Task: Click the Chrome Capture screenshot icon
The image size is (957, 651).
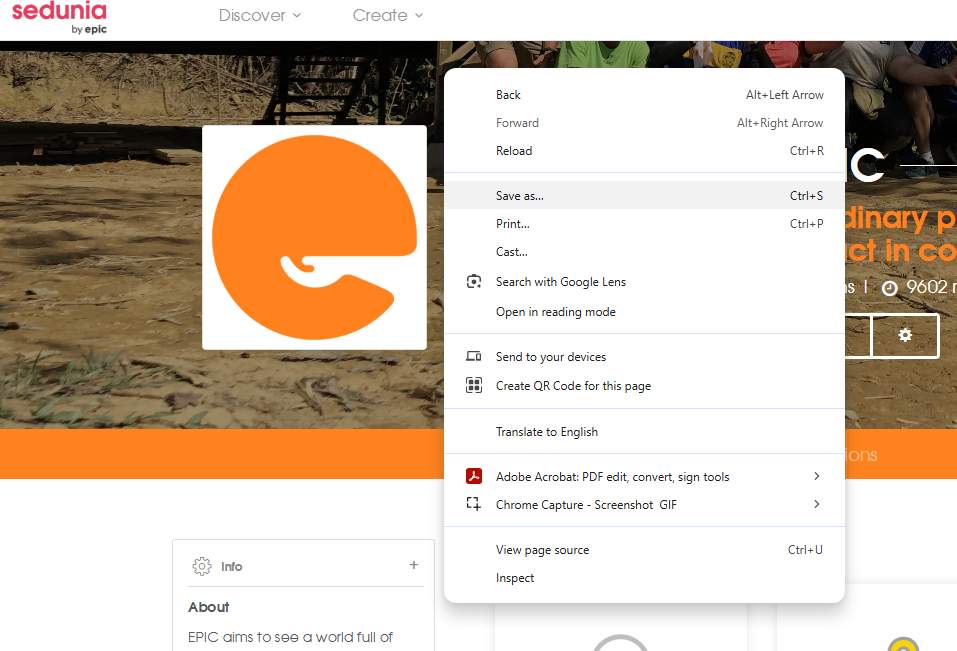Action: [474, 505]
